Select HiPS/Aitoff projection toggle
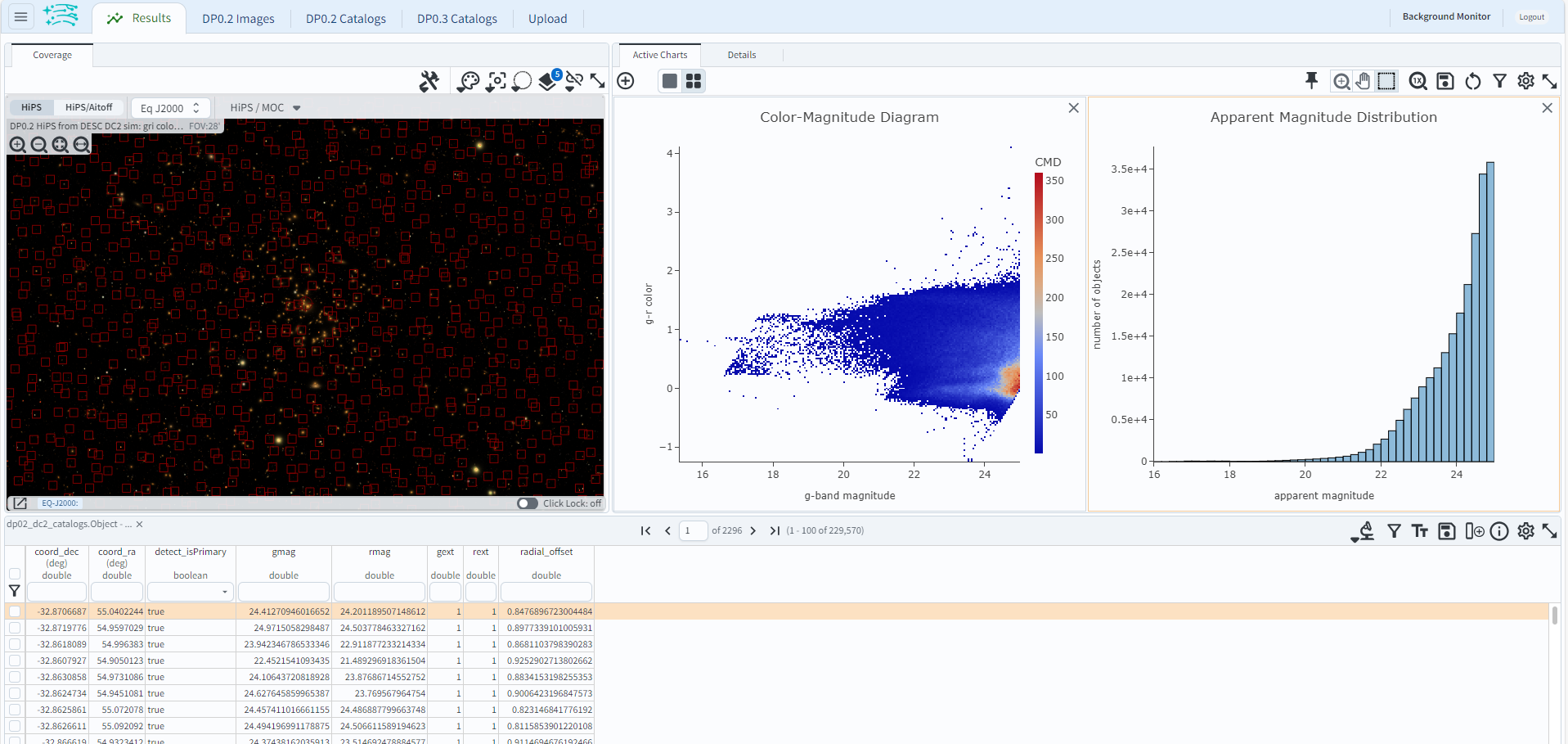The width and height of the screenshot is (1568, 744). (88, 107)
